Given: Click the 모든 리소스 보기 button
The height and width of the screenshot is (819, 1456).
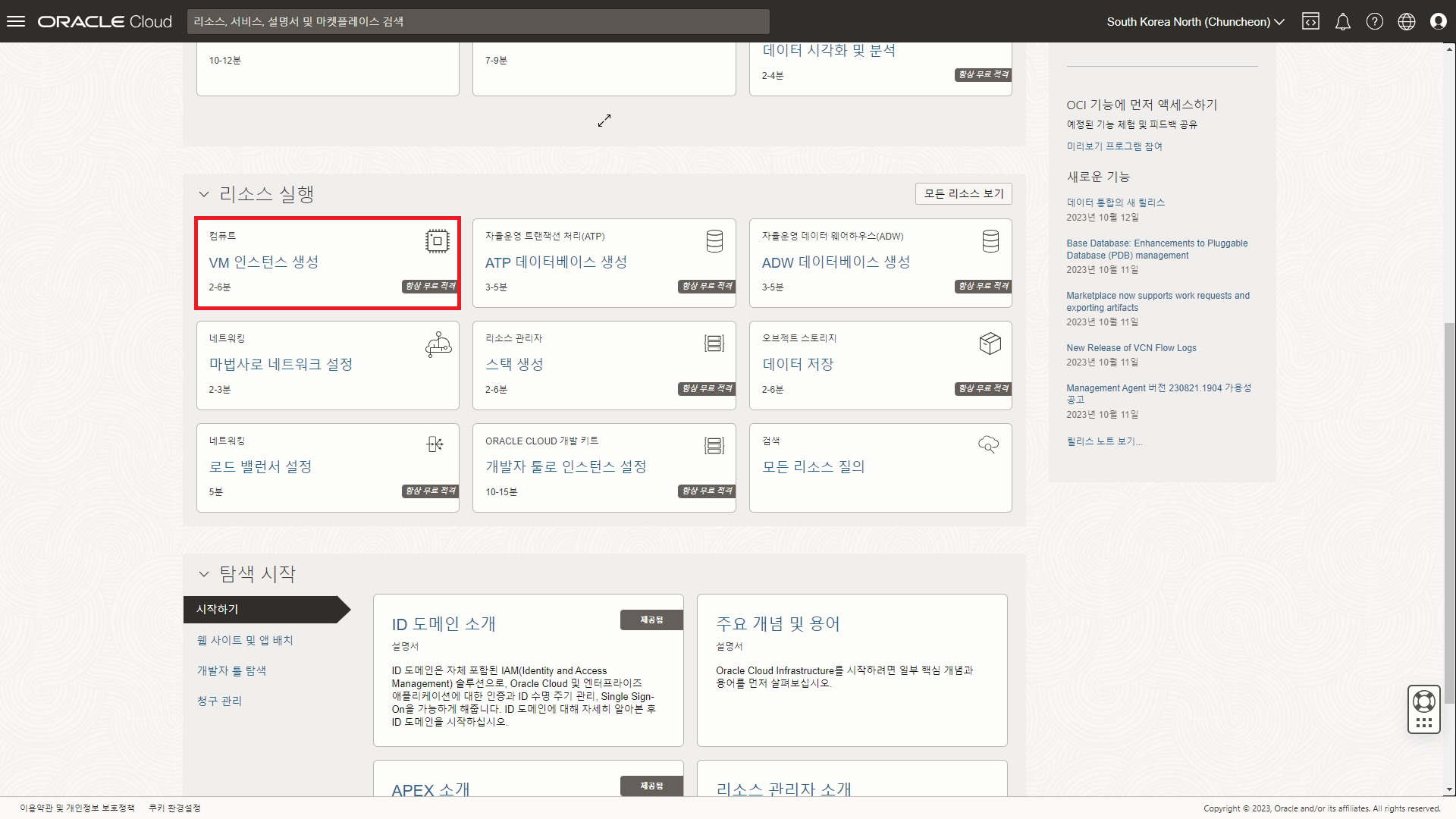Looking at the screenshot, I should [x=963, y=193].
